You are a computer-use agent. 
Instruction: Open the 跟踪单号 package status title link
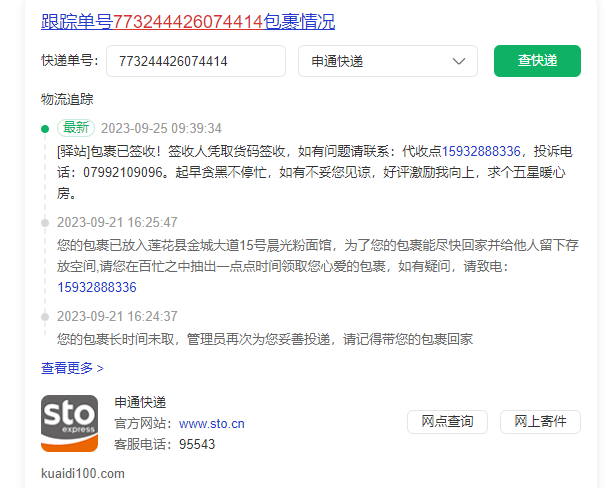click(188, 21)
